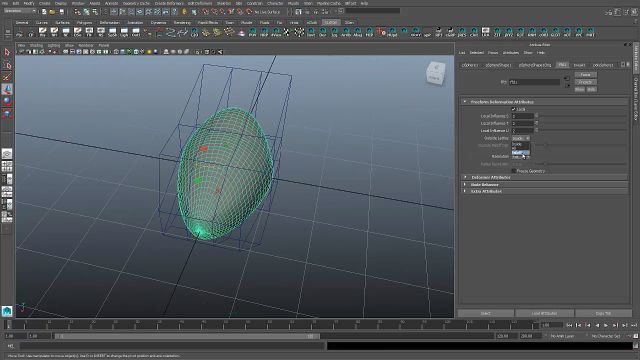Viewport: 640px width, 360px height.
Task: Open the Animation menu set dropdown
Action: point(20,11)
